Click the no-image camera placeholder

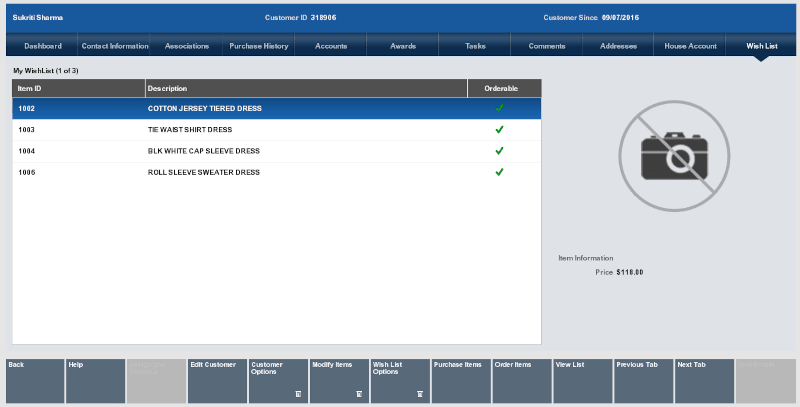pyautogui.click(x=674, y=156)
